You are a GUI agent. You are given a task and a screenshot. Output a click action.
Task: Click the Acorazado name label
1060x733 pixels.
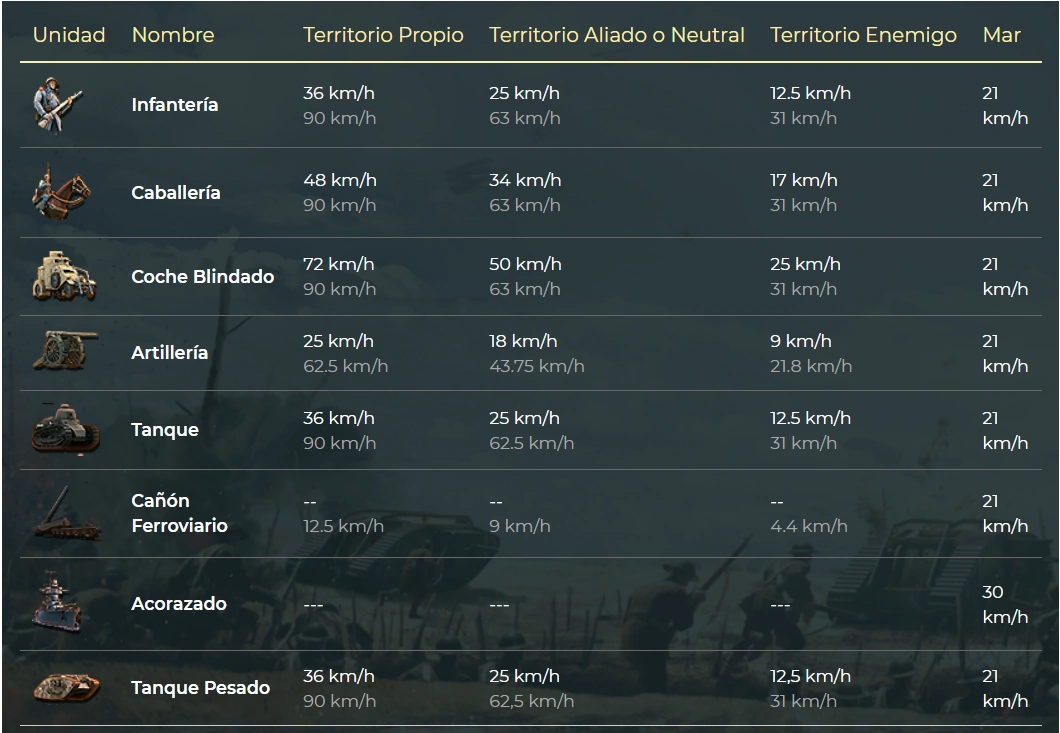click(179, 604)
